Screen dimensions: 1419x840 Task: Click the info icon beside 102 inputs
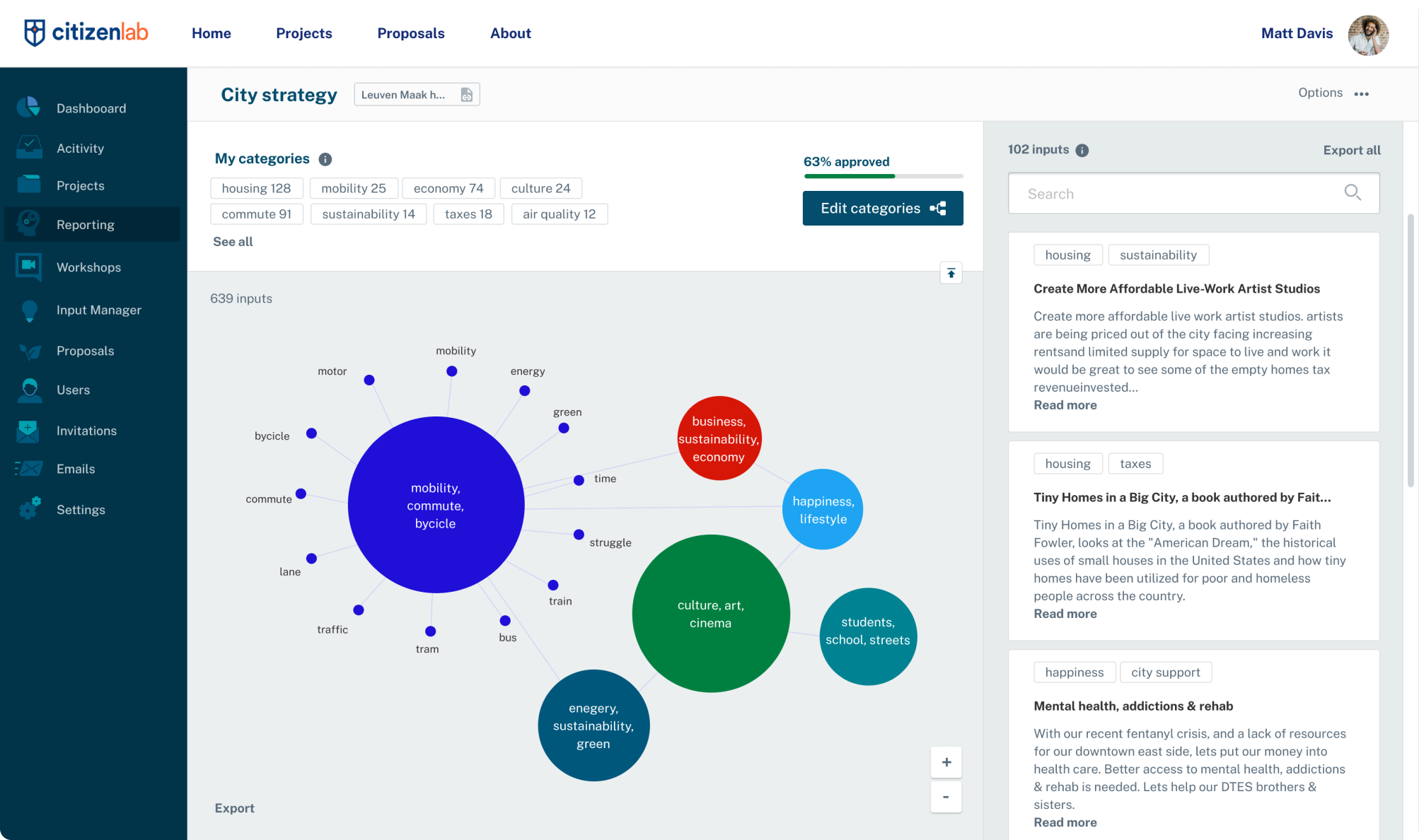(x=1081, y=149)
